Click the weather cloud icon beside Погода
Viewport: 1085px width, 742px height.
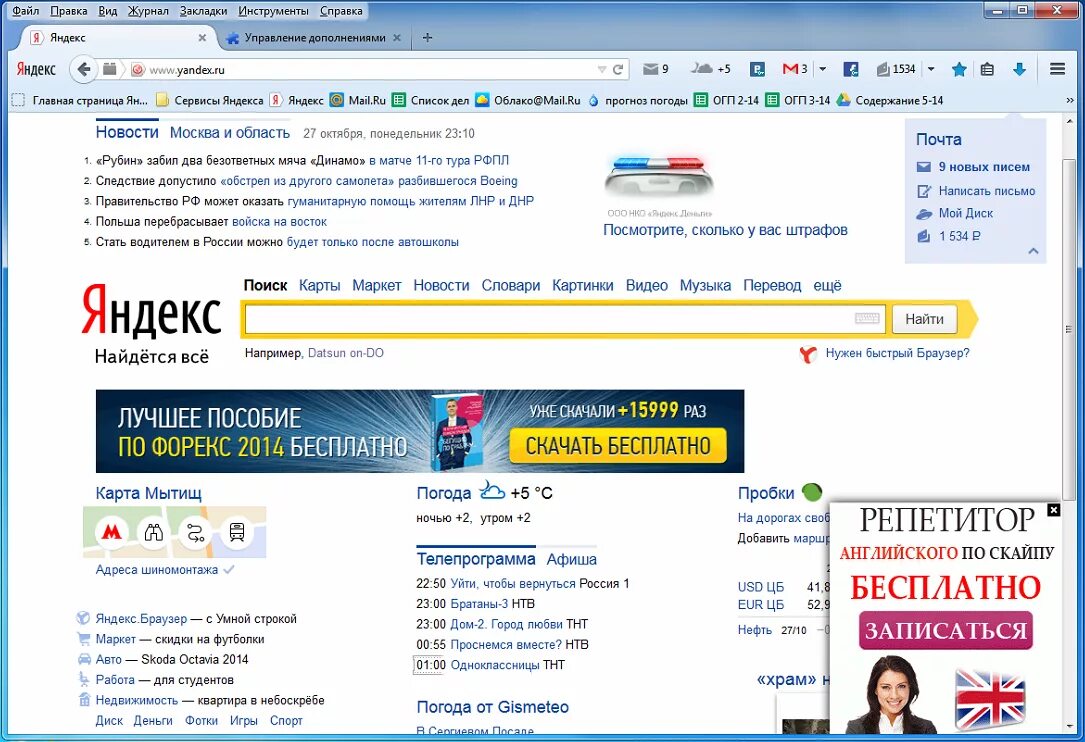click(x=492, y=491)
